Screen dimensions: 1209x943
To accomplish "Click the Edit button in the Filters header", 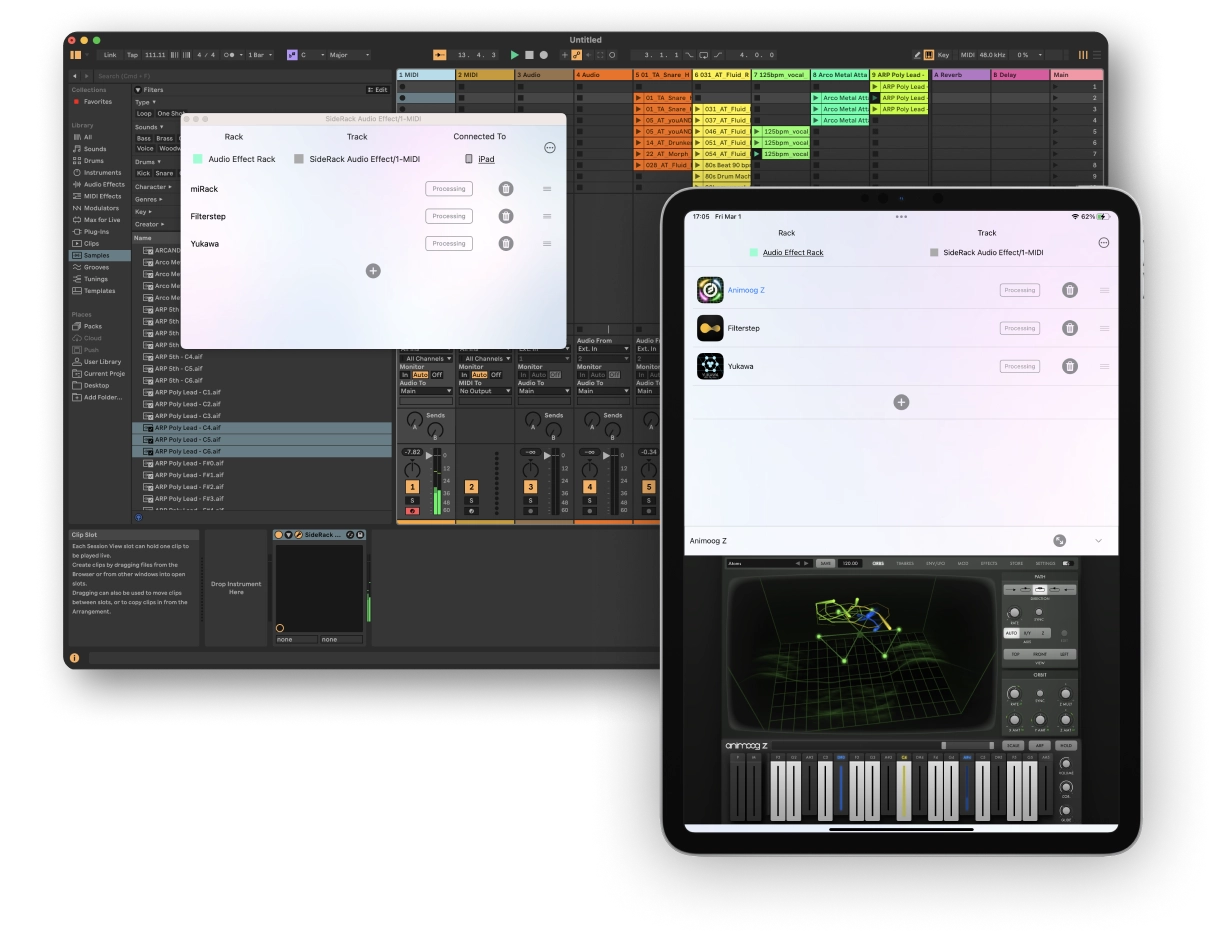I will (377, 90).
